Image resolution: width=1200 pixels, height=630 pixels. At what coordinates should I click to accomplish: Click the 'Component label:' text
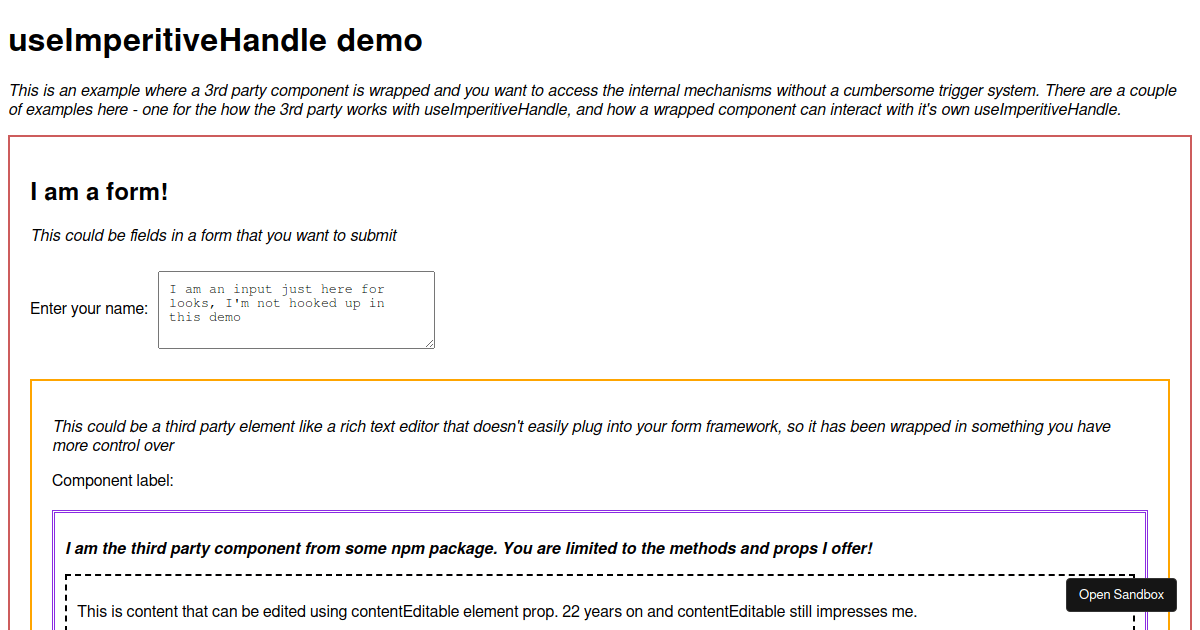point(112,480)
